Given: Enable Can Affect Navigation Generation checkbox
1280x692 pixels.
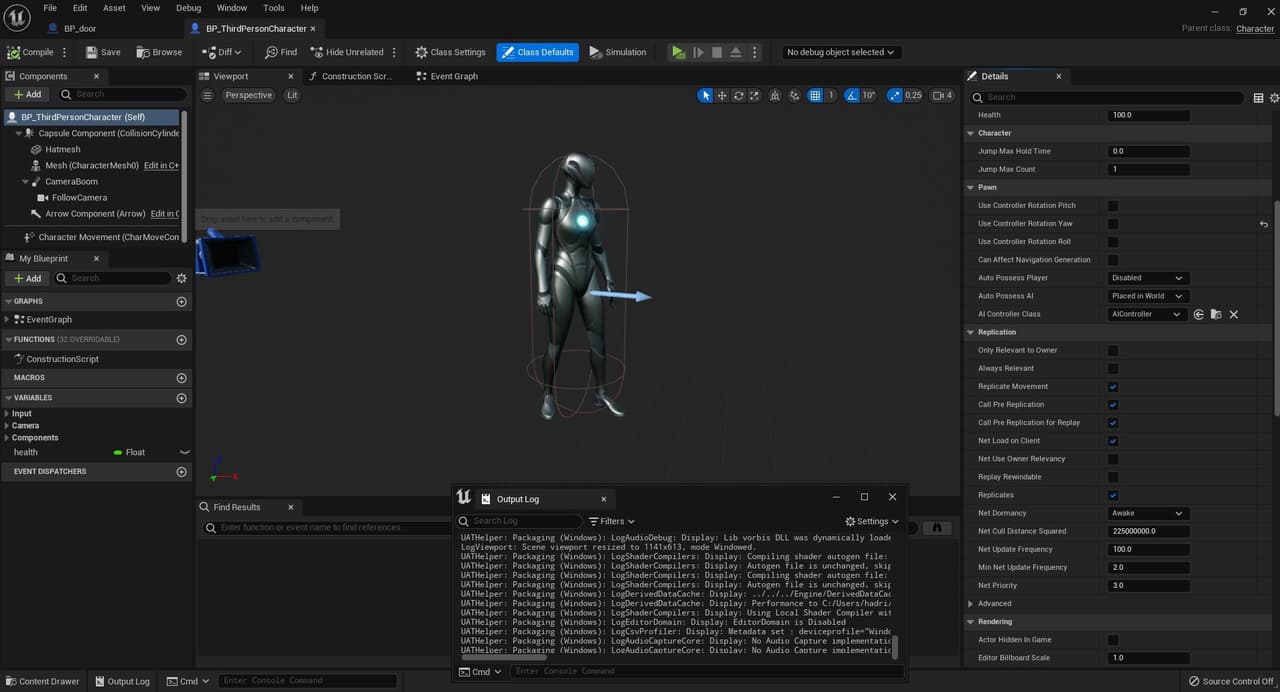Looking at the screenshot, I should (x=1113, y=260).
